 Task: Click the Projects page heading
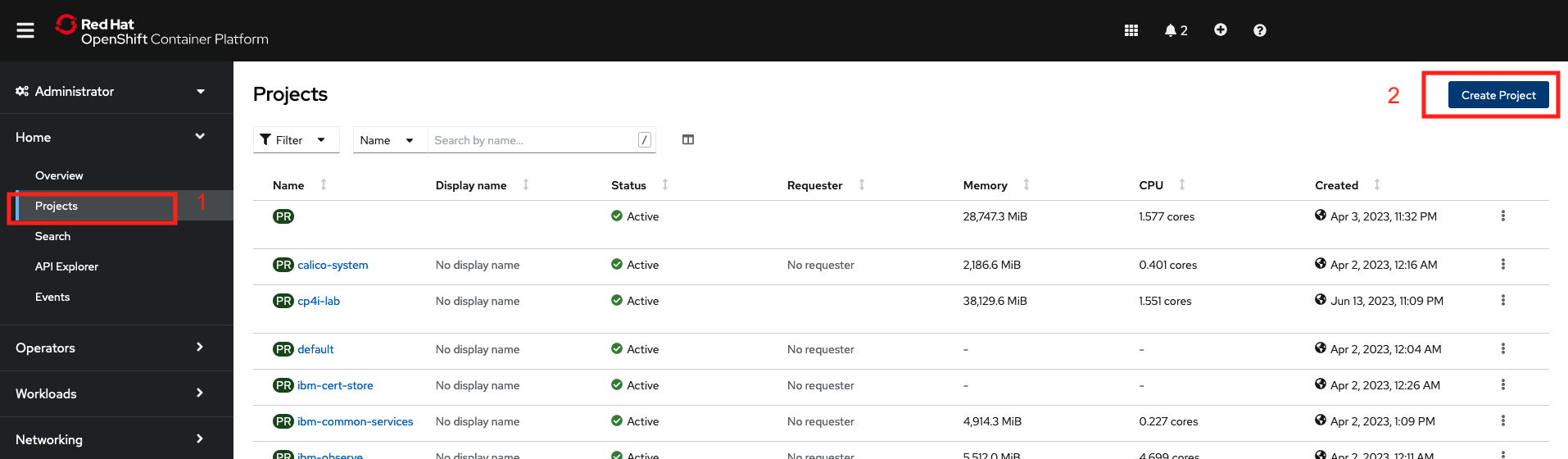290,94
